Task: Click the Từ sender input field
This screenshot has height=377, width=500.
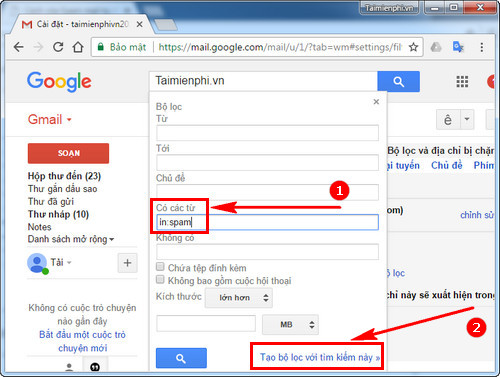Action: pos(267,133)
